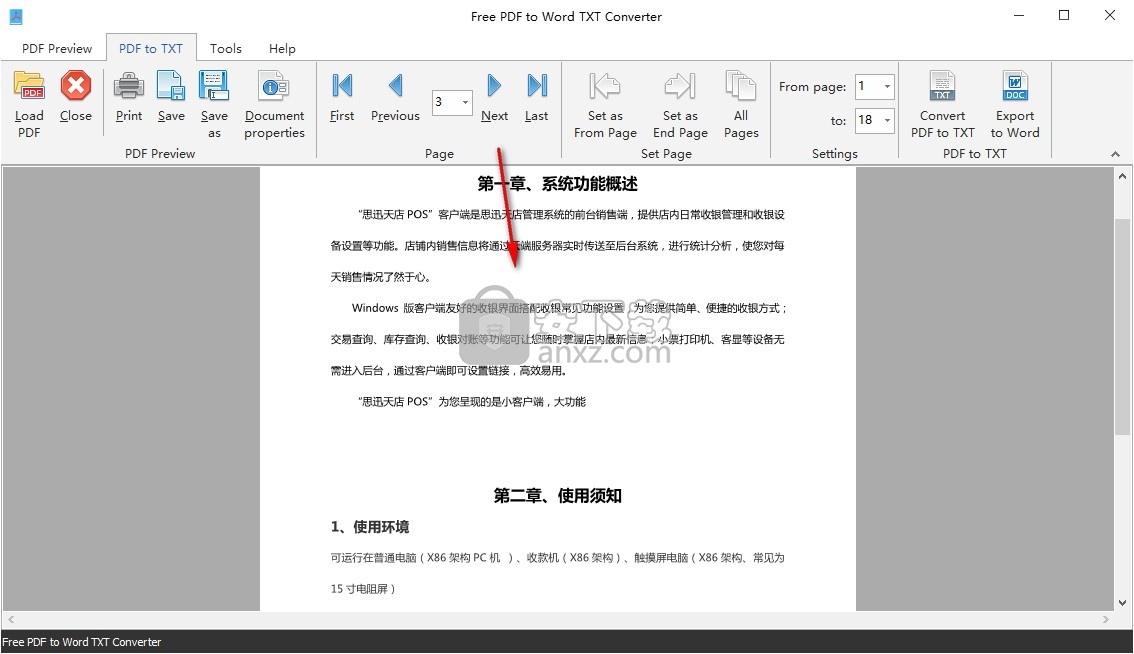Expand the 'to' page dropdown showing 18
The height and width of the screenshot is (654, 1134).
[x=887, y=120]
